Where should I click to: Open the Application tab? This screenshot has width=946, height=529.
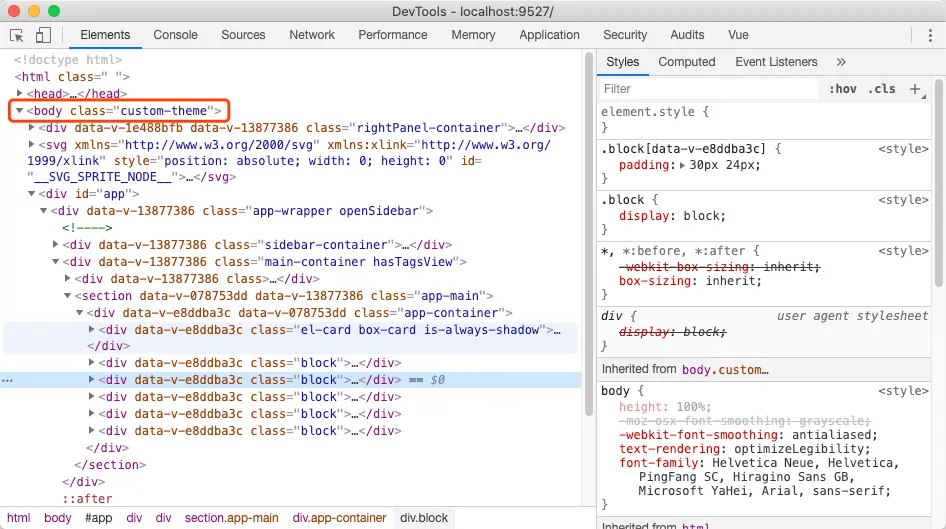[x=550, y=35]
